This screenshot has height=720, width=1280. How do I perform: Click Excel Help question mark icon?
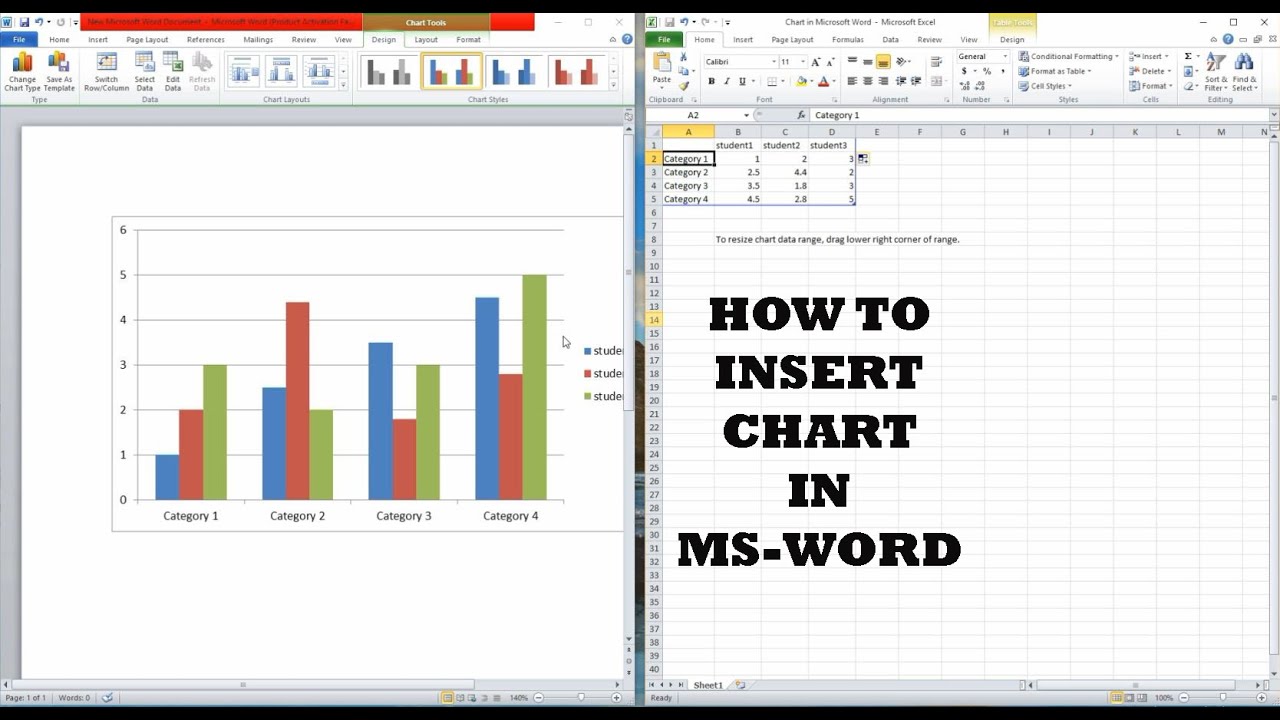pyautogui.click(x=1228, y=40)
